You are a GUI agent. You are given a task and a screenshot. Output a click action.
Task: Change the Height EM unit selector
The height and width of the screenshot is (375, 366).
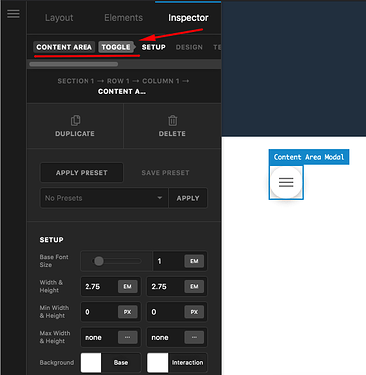194,286
